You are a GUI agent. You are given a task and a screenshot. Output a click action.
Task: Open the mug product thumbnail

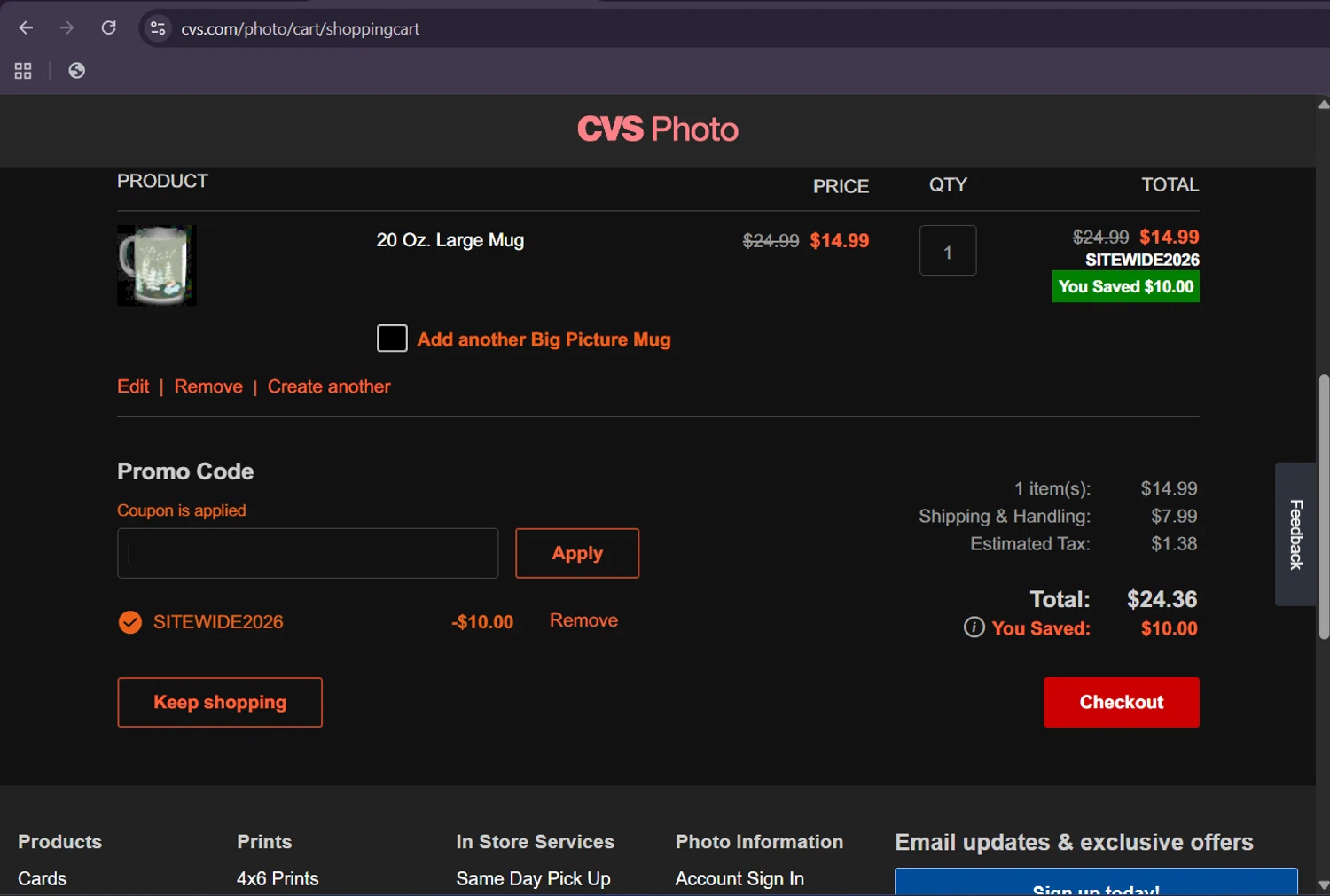coord(157,265)
